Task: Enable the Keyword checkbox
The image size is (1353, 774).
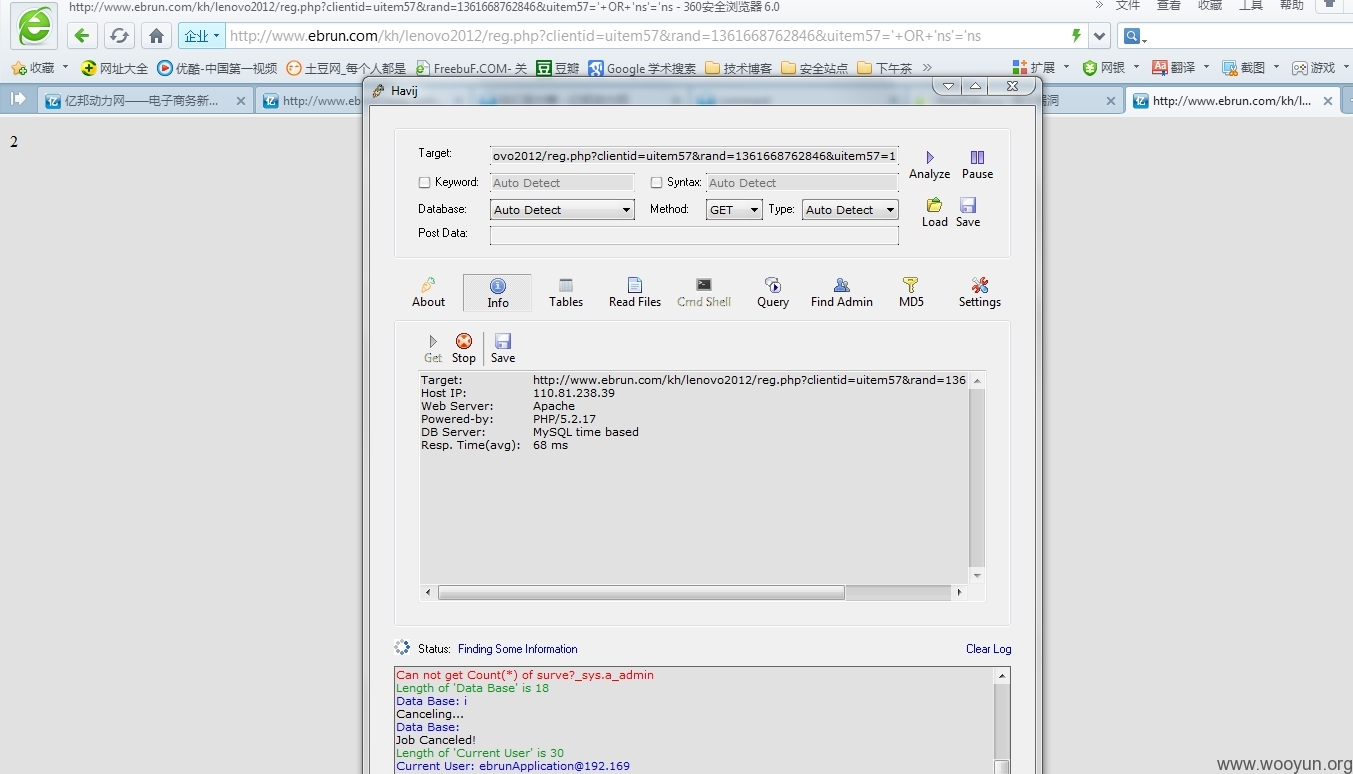Action: tap(424, 183)
